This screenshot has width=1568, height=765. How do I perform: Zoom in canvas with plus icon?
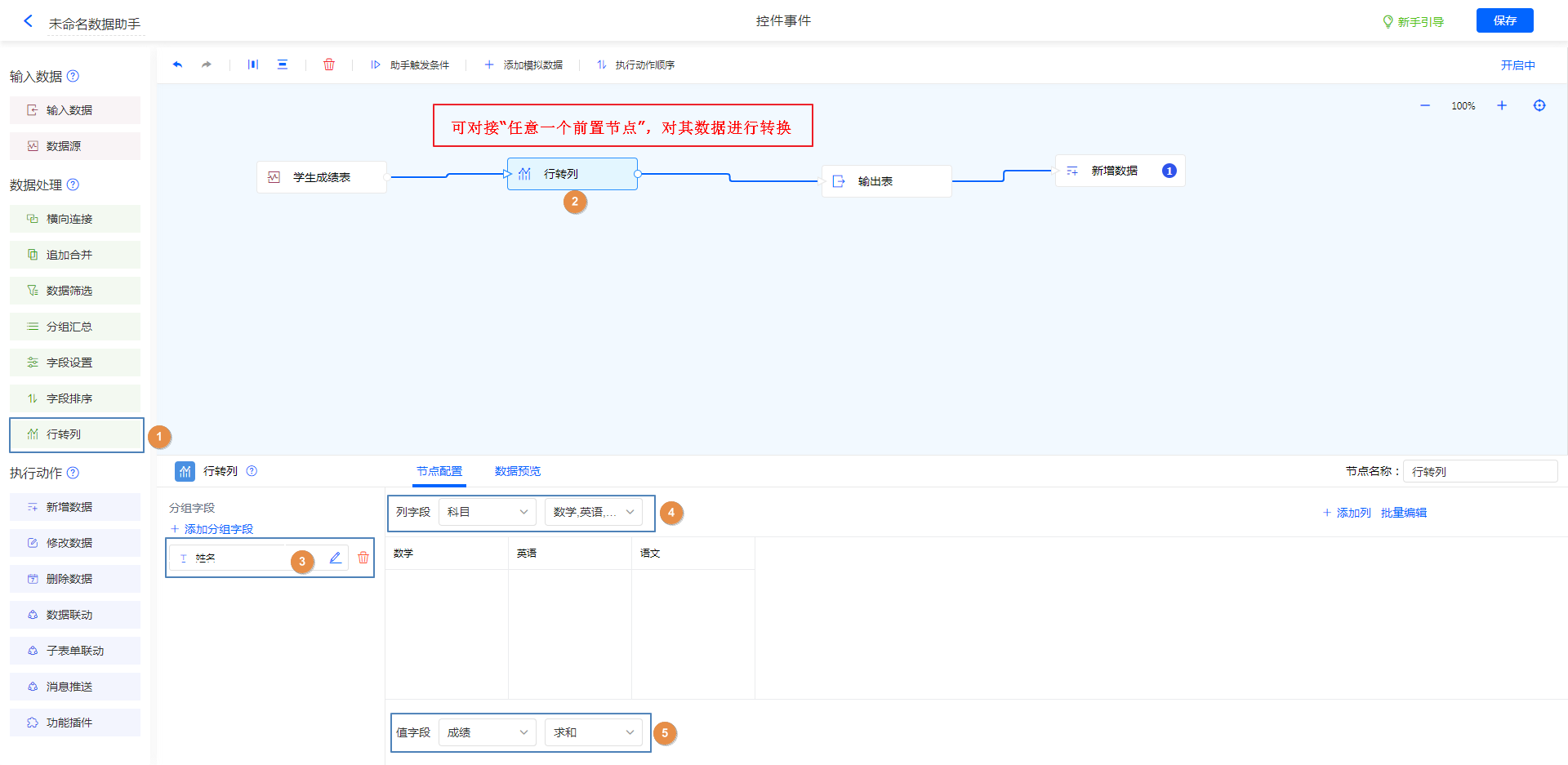click(x=1501, y=105)
